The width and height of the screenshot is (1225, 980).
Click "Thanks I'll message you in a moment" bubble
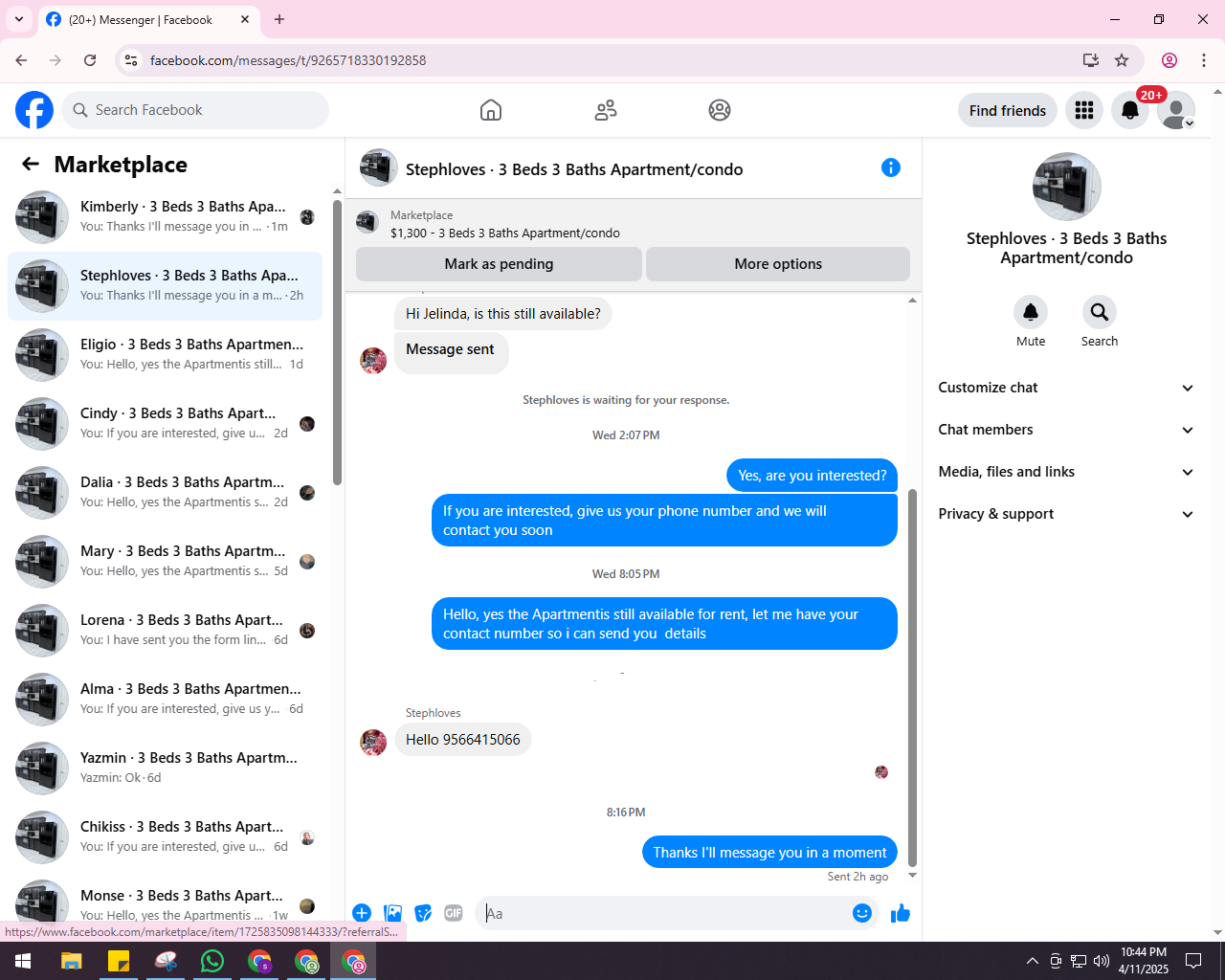pos(769,853)
